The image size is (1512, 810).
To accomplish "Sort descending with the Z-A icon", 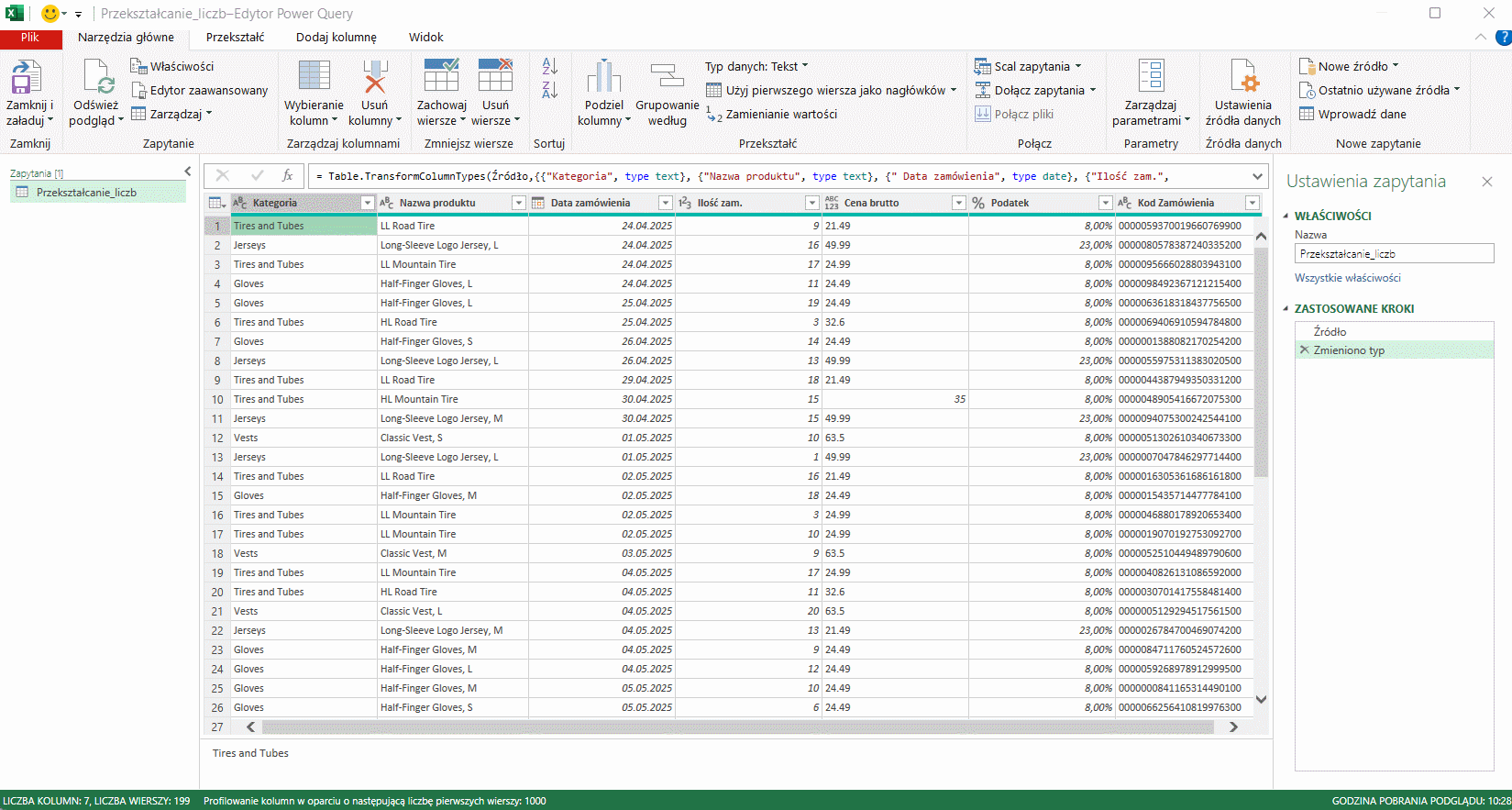I will pos(549,90).
